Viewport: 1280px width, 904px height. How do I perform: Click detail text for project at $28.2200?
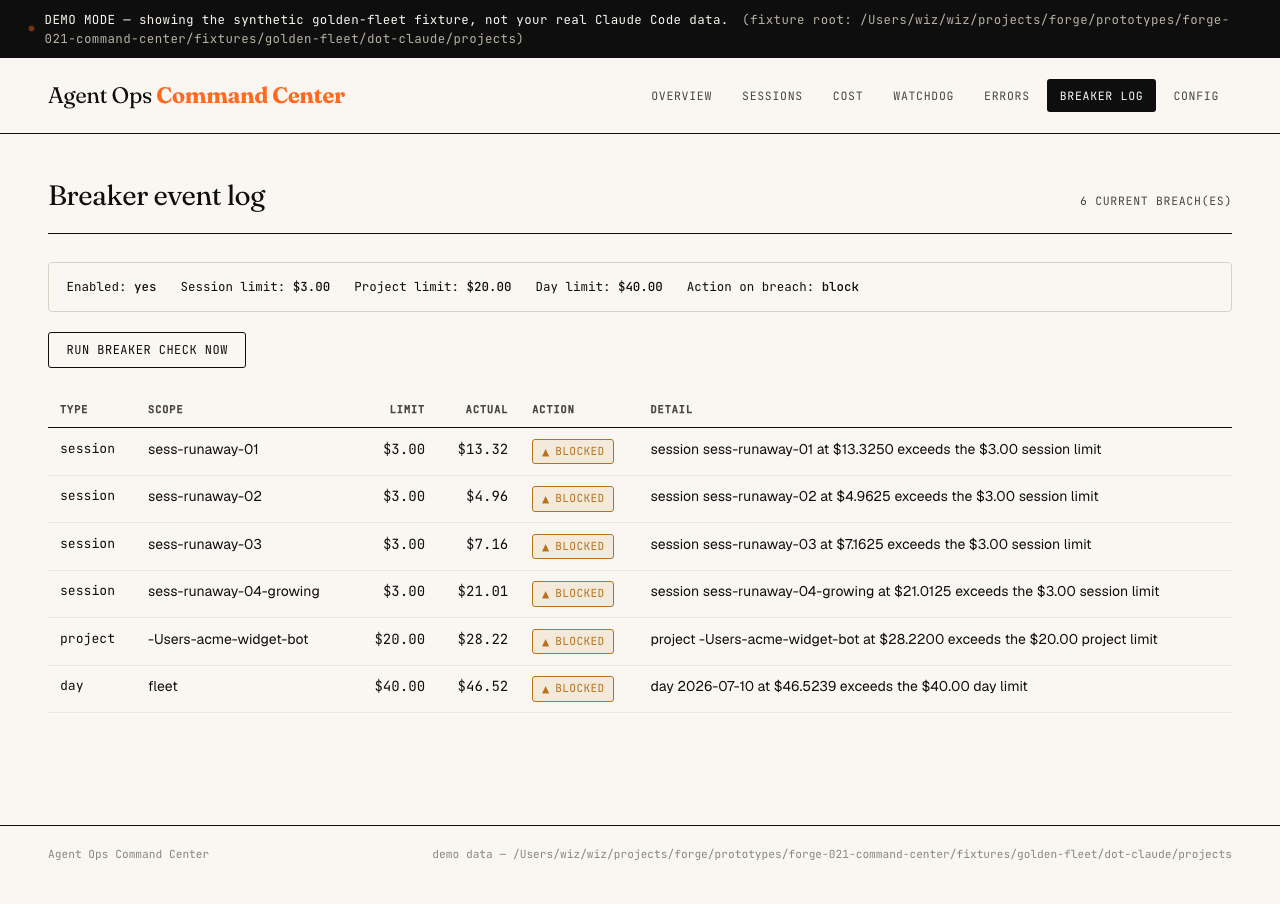click(x=904, y=639)
